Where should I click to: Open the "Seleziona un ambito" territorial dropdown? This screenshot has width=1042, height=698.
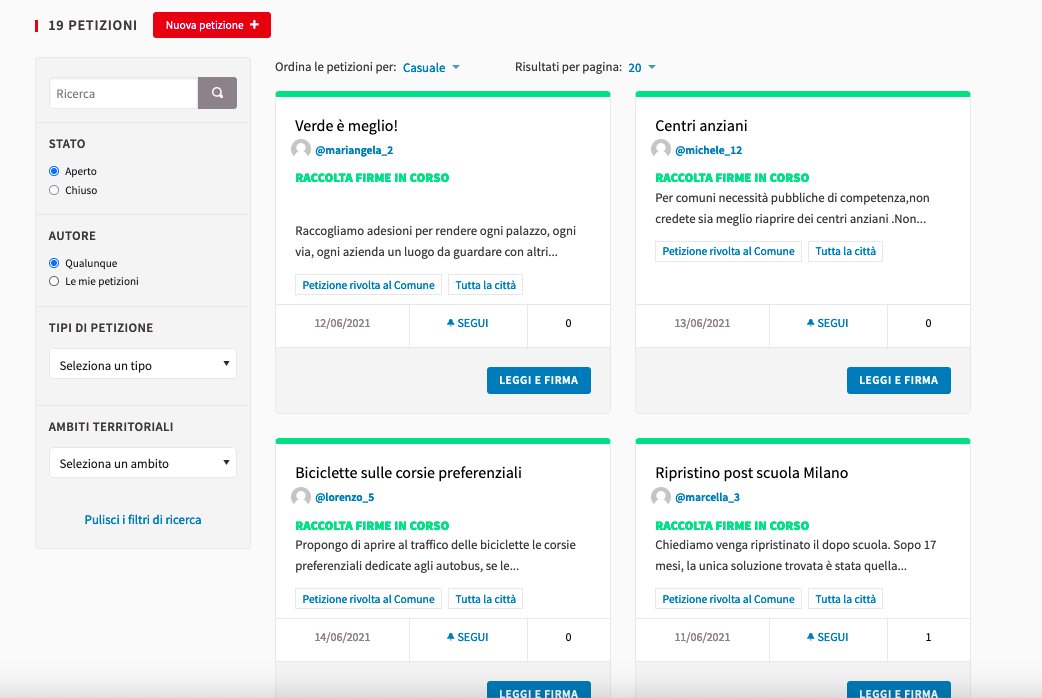click(x=143, y=463)
